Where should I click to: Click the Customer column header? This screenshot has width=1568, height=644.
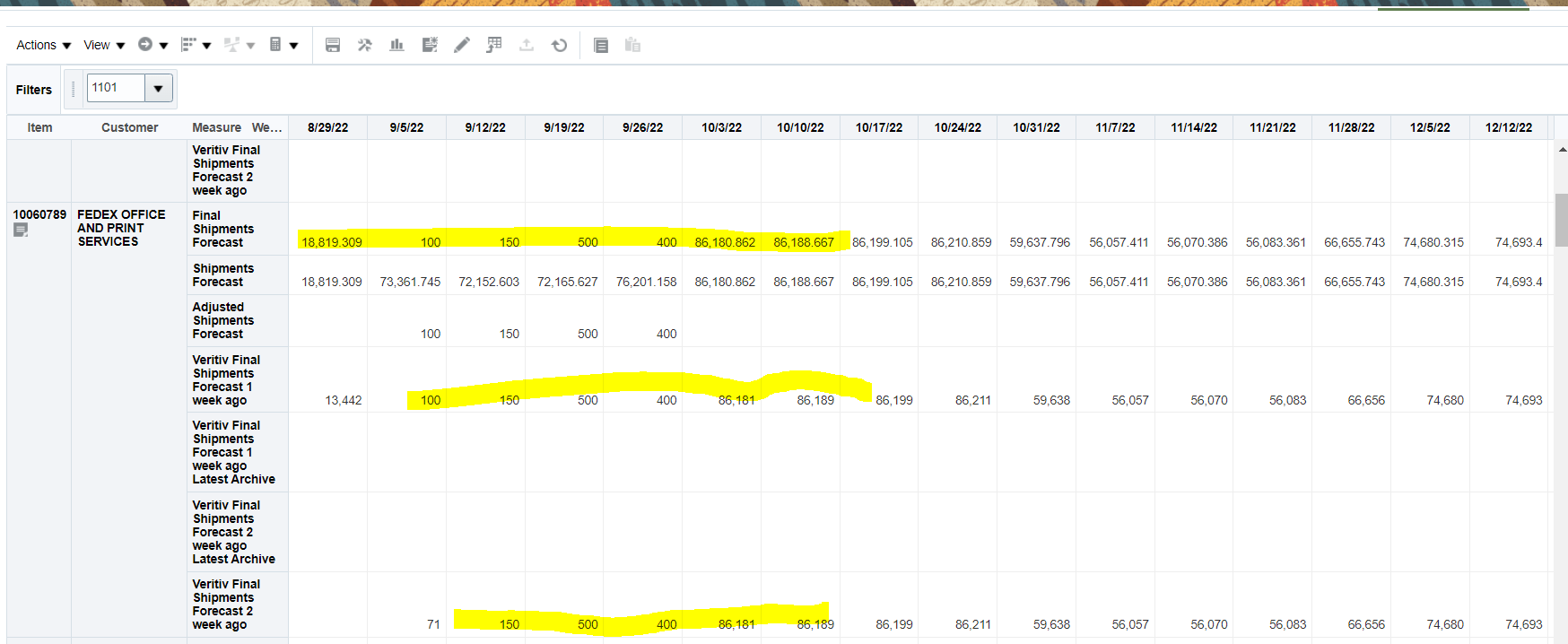tap(130, 127)
